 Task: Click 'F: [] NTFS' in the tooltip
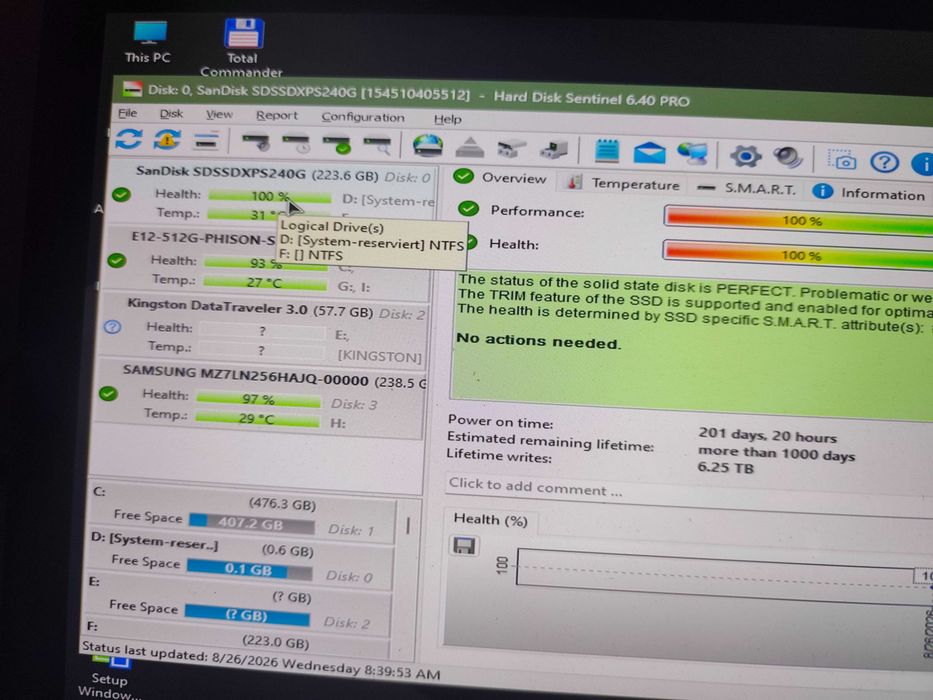point(311,255)
